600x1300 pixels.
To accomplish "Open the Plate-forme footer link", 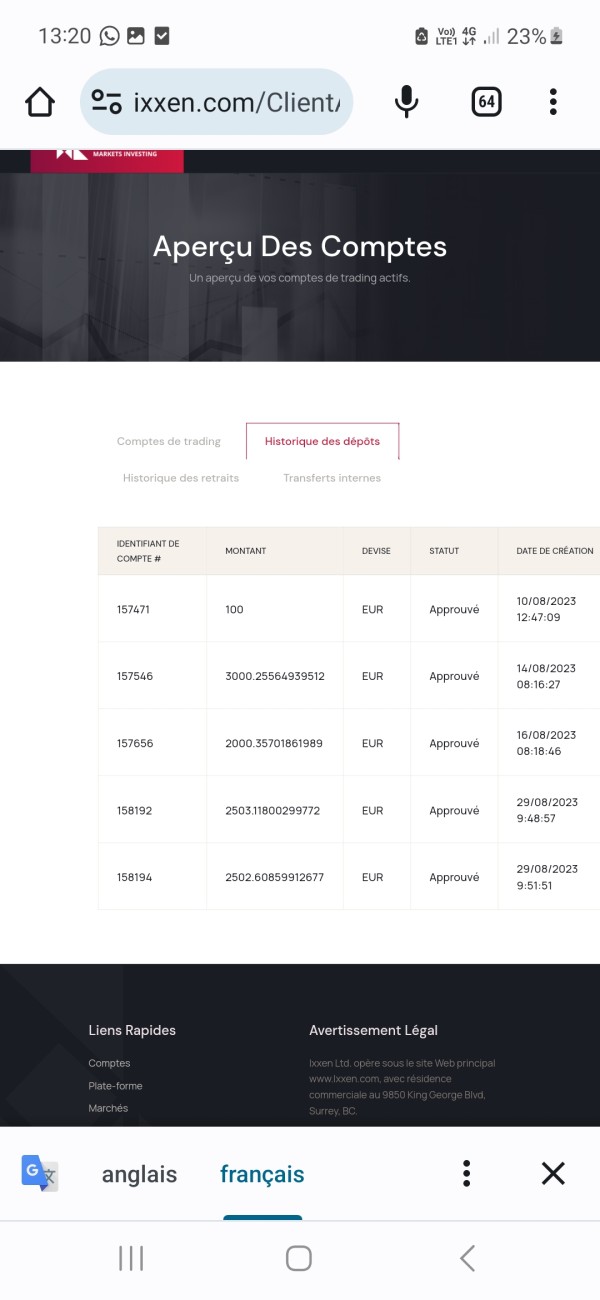I will [x=115, y=1086].
